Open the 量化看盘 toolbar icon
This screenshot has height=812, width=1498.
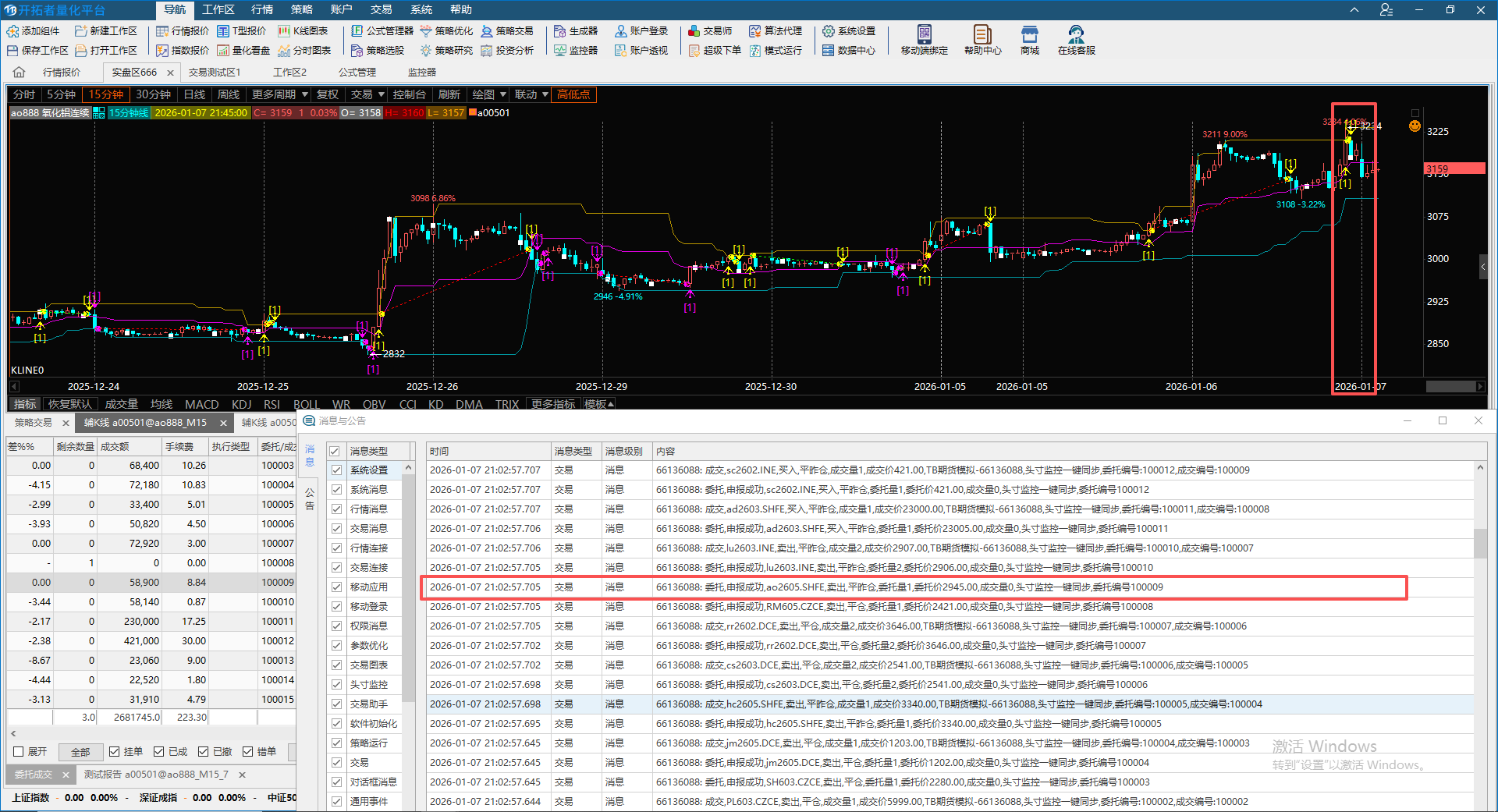(x=223, y=51)
